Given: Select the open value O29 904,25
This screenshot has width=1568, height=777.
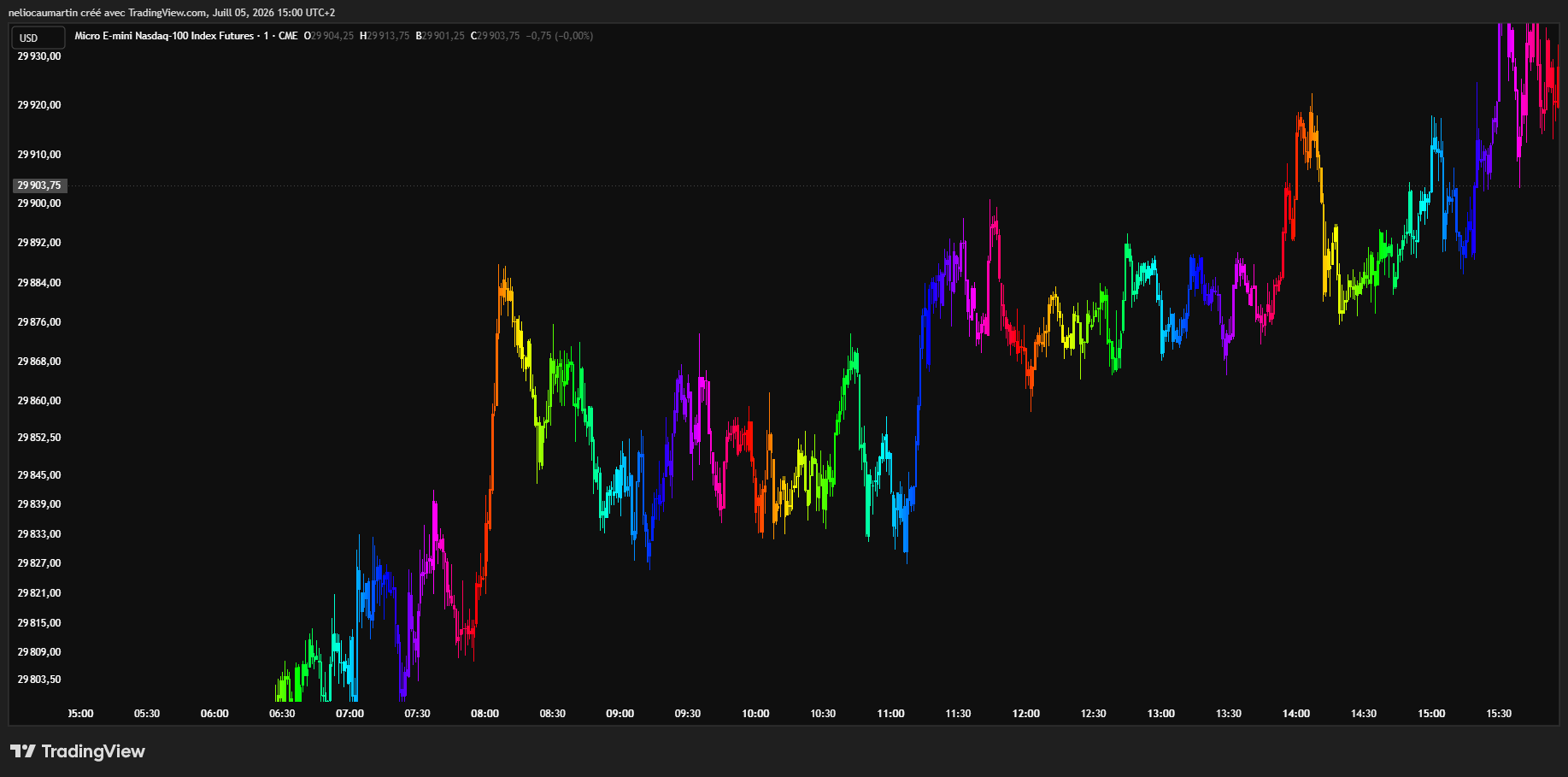Looking at the screenshot, I should (329, 36).
